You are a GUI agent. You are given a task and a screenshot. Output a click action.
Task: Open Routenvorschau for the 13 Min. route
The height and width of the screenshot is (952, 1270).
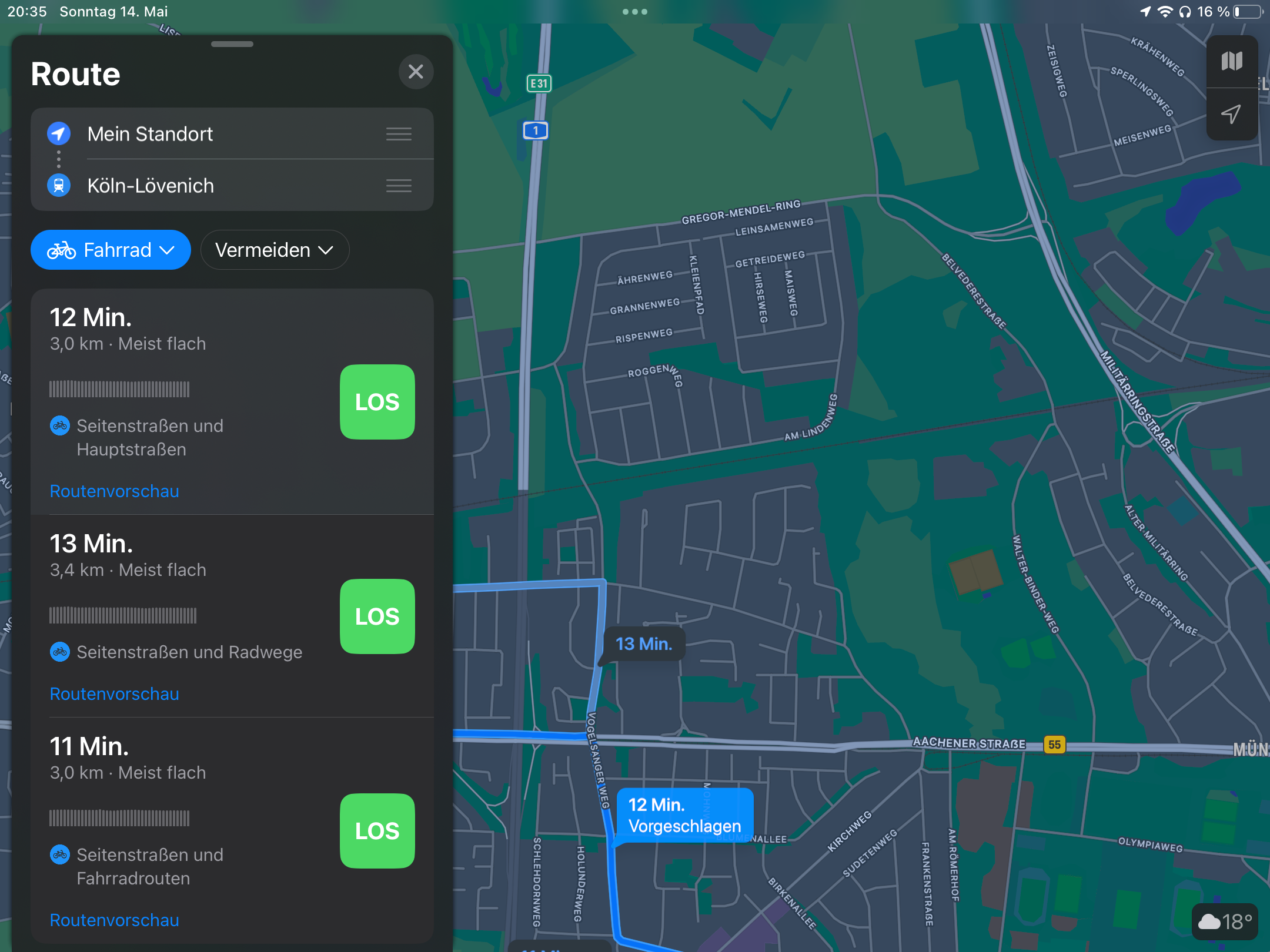coord(115,693)
